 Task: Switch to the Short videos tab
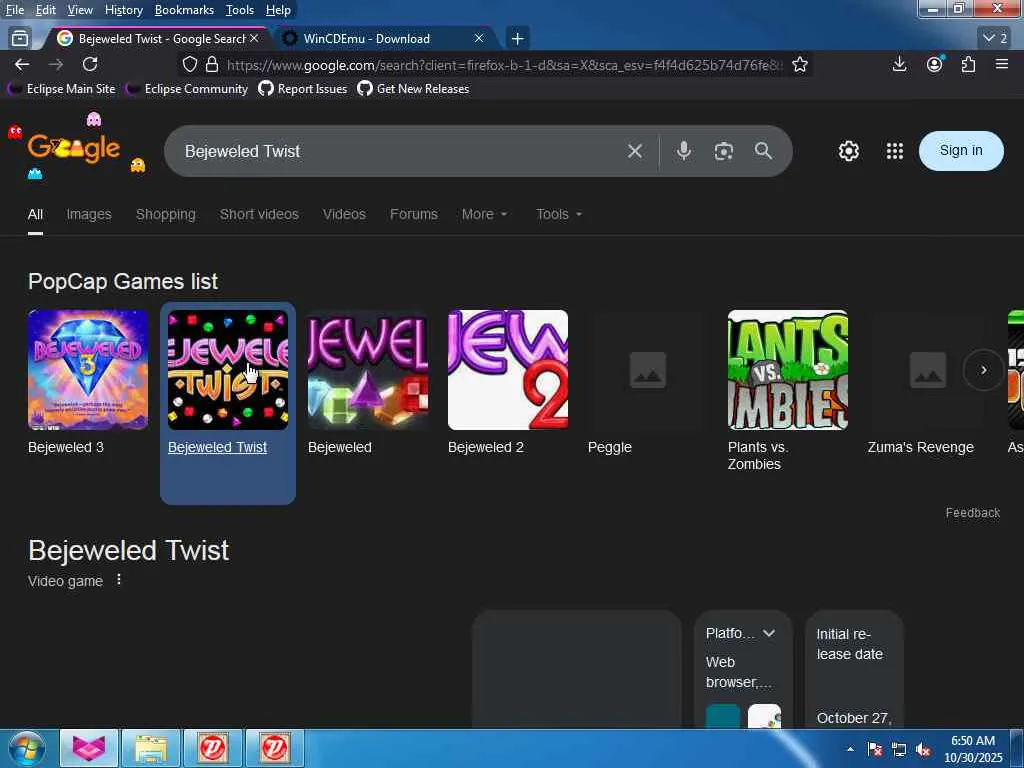[x=259, y=214]
